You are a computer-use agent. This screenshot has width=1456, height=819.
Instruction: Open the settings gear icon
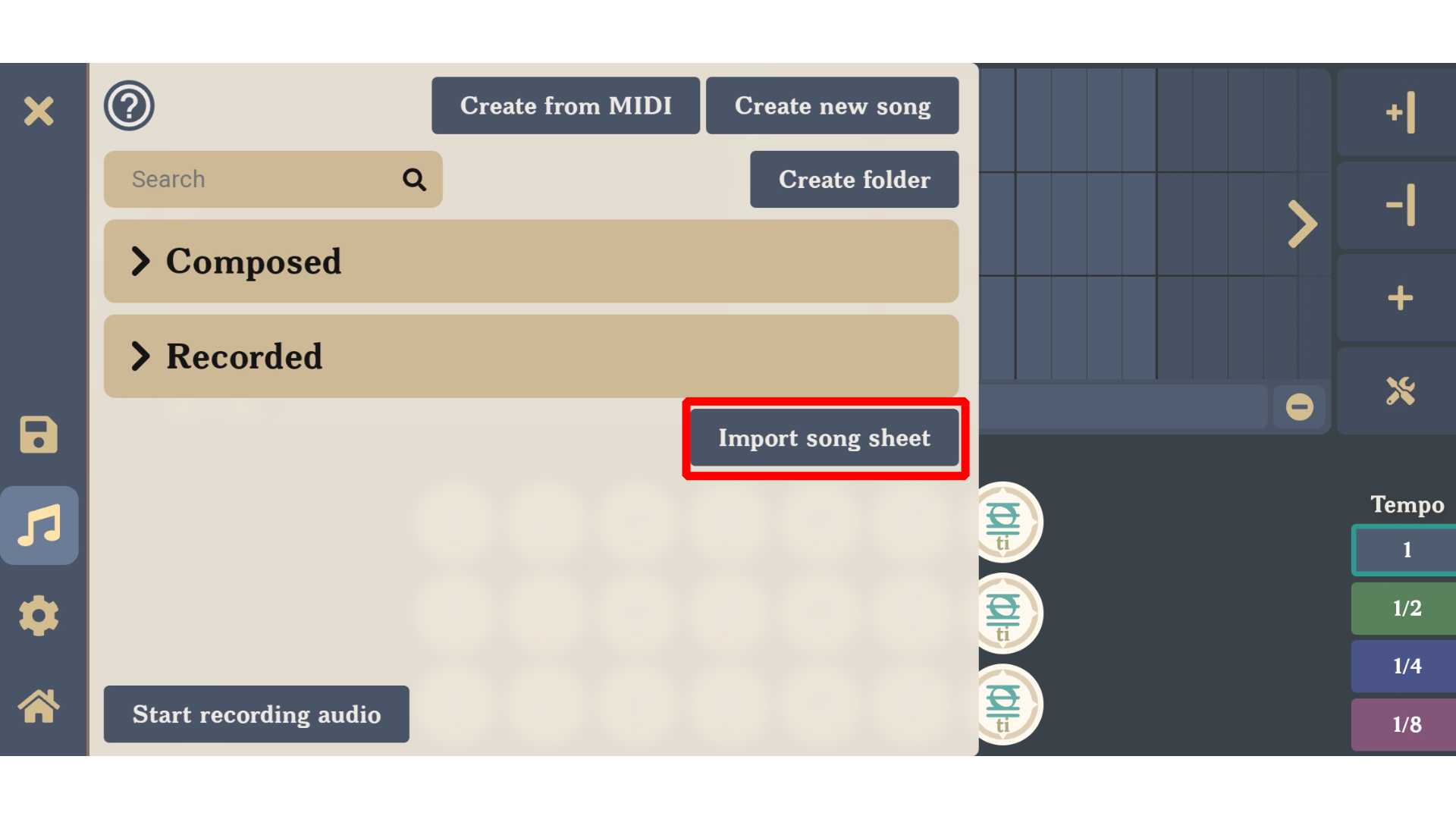[39, 614]
